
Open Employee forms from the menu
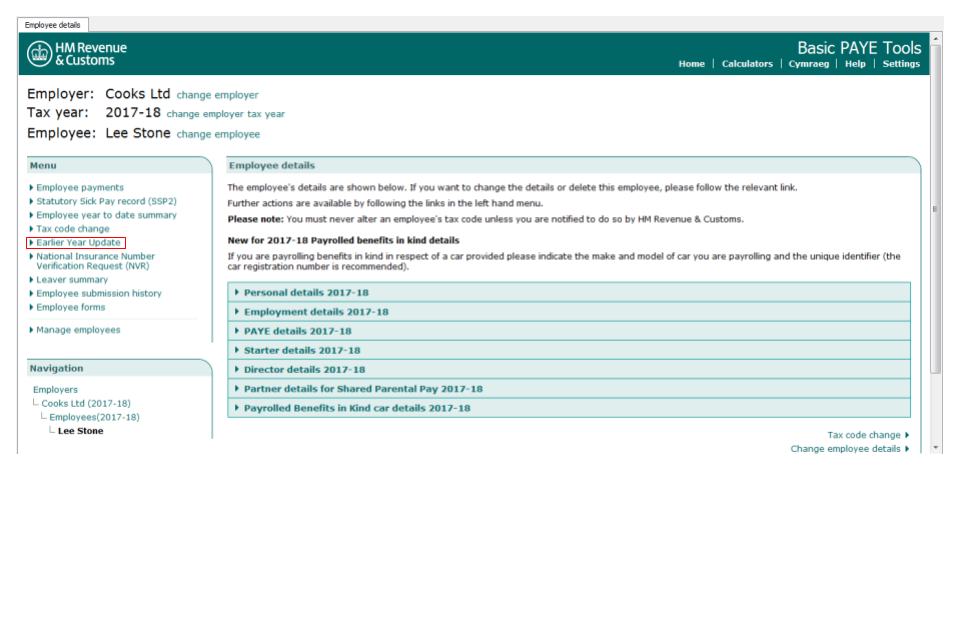[70, 307]
